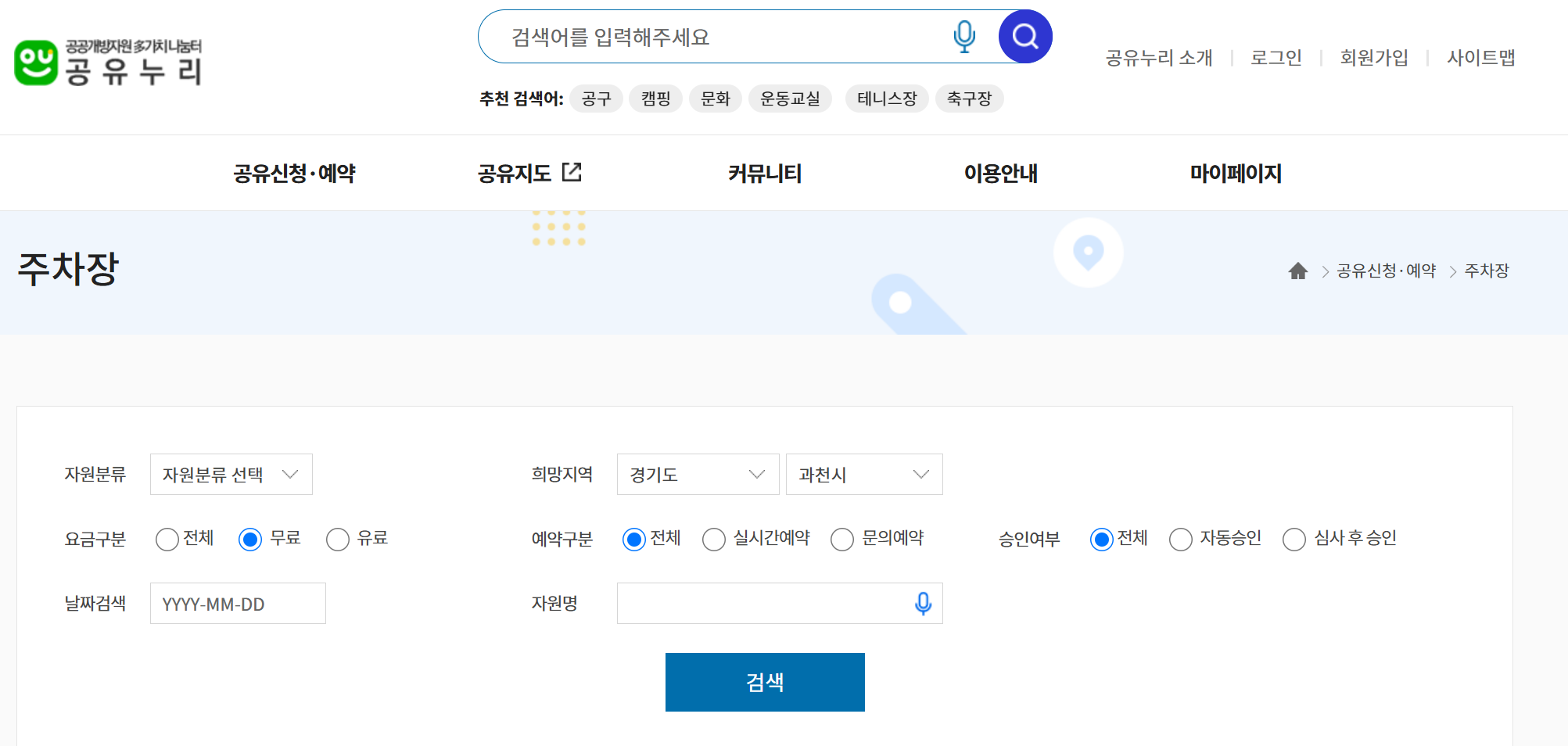Click the microphone icon in 자원명 field

922,603
